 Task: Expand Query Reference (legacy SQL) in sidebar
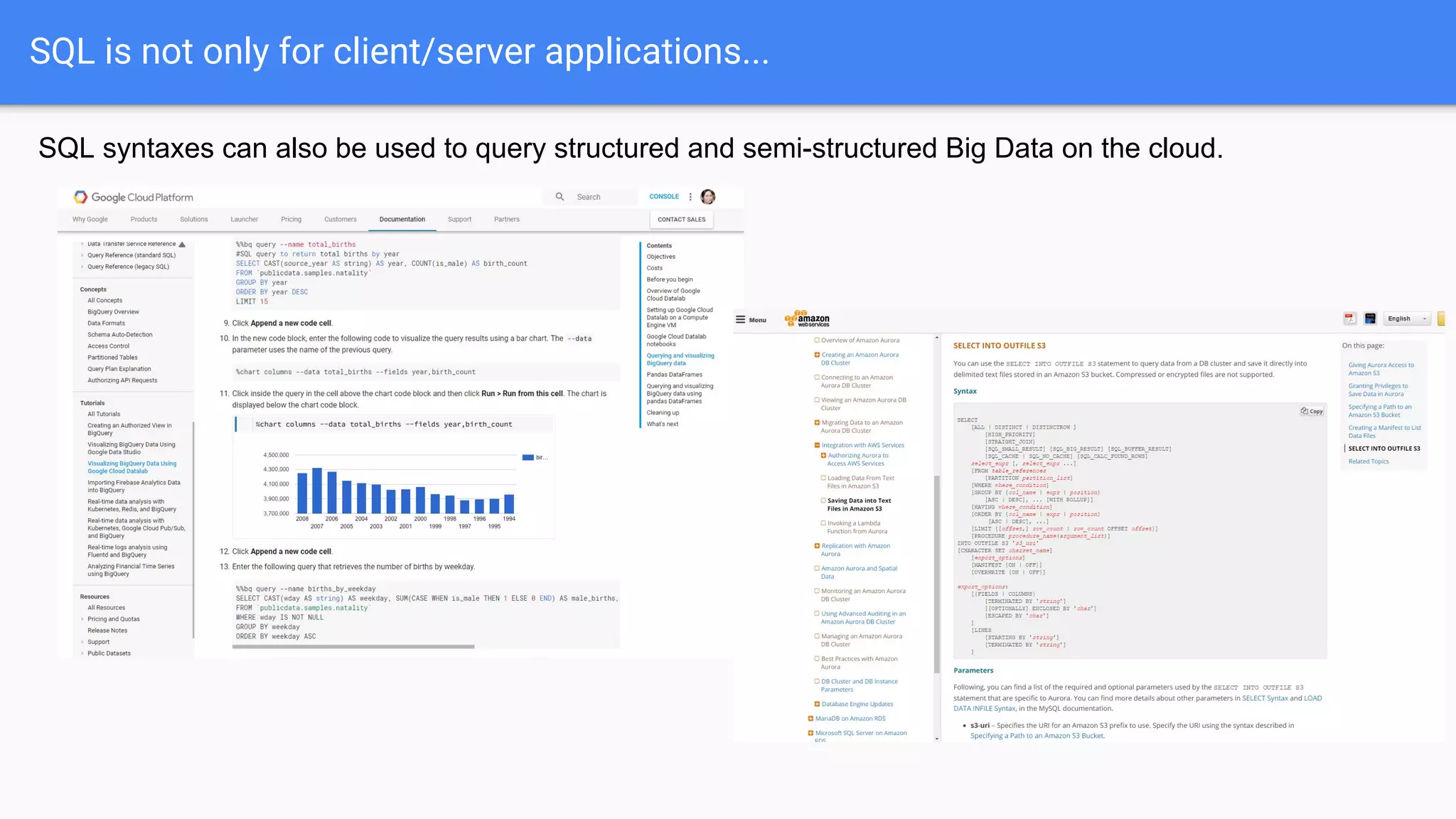(82, 267)
